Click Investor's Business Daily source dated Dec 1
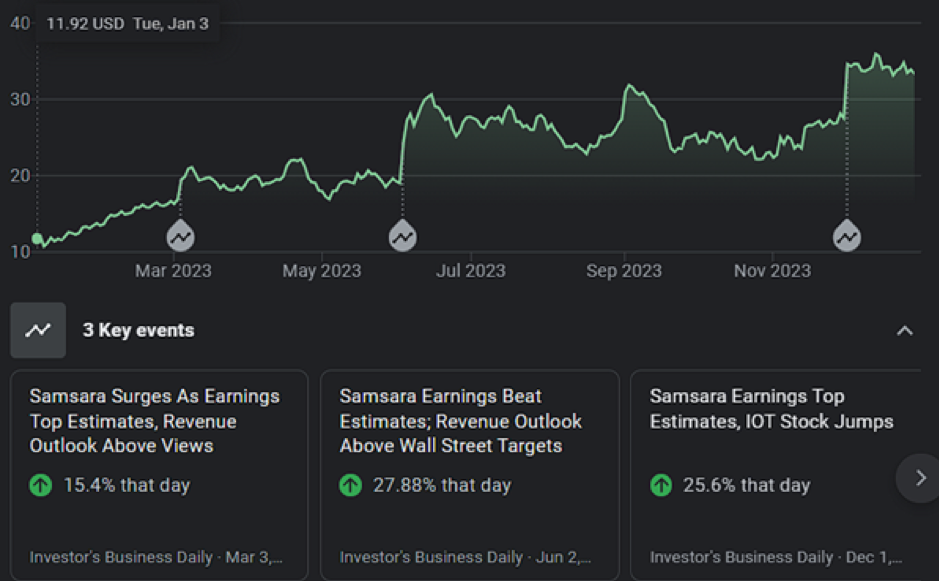Screen dimensions: 939x581 click(x=775, y=557)
